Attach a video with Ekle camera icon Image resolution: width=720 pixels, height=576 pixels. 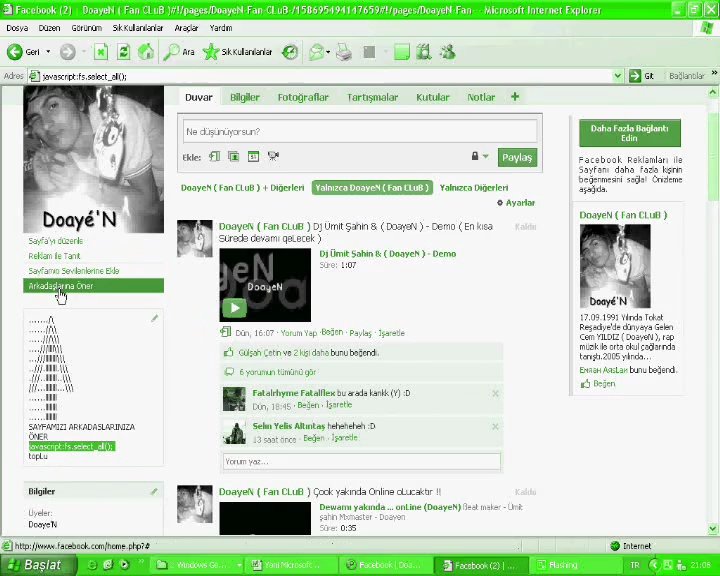pyautogui.click(x=273, y=157)
